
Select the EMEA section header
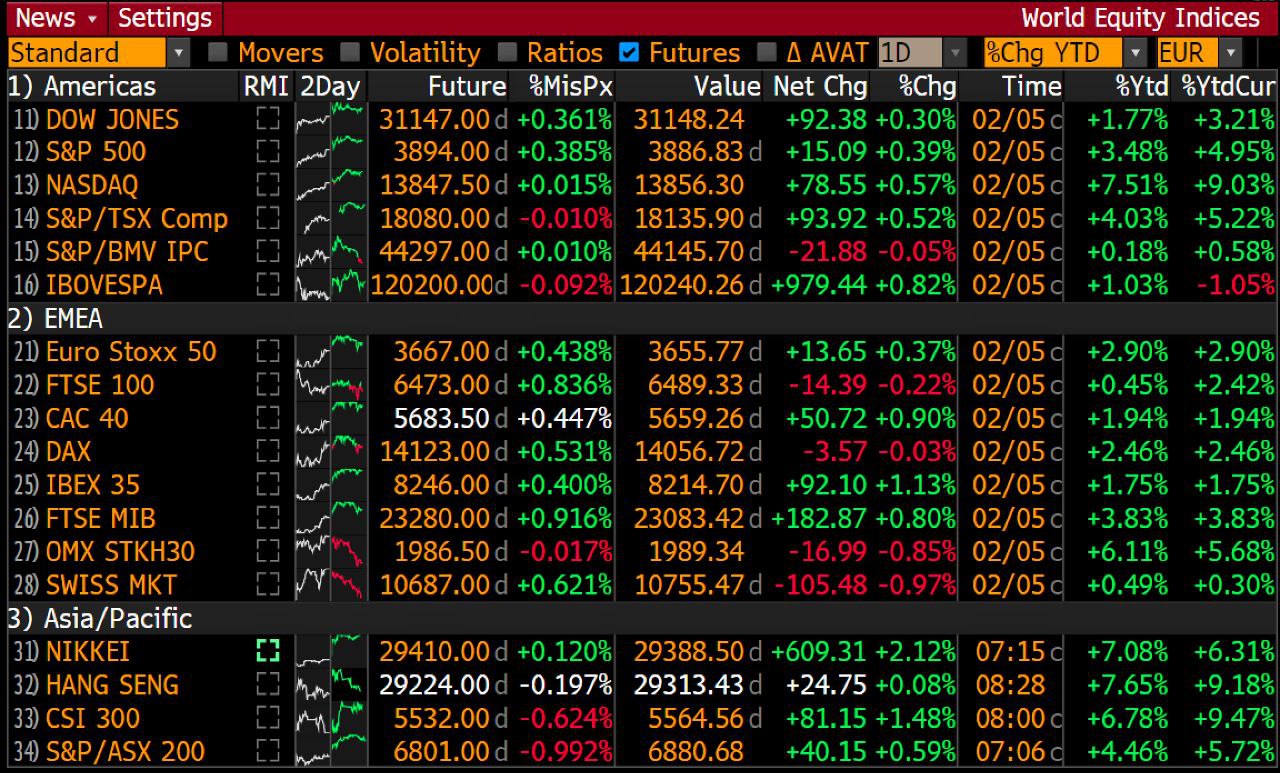pos(55,319)
